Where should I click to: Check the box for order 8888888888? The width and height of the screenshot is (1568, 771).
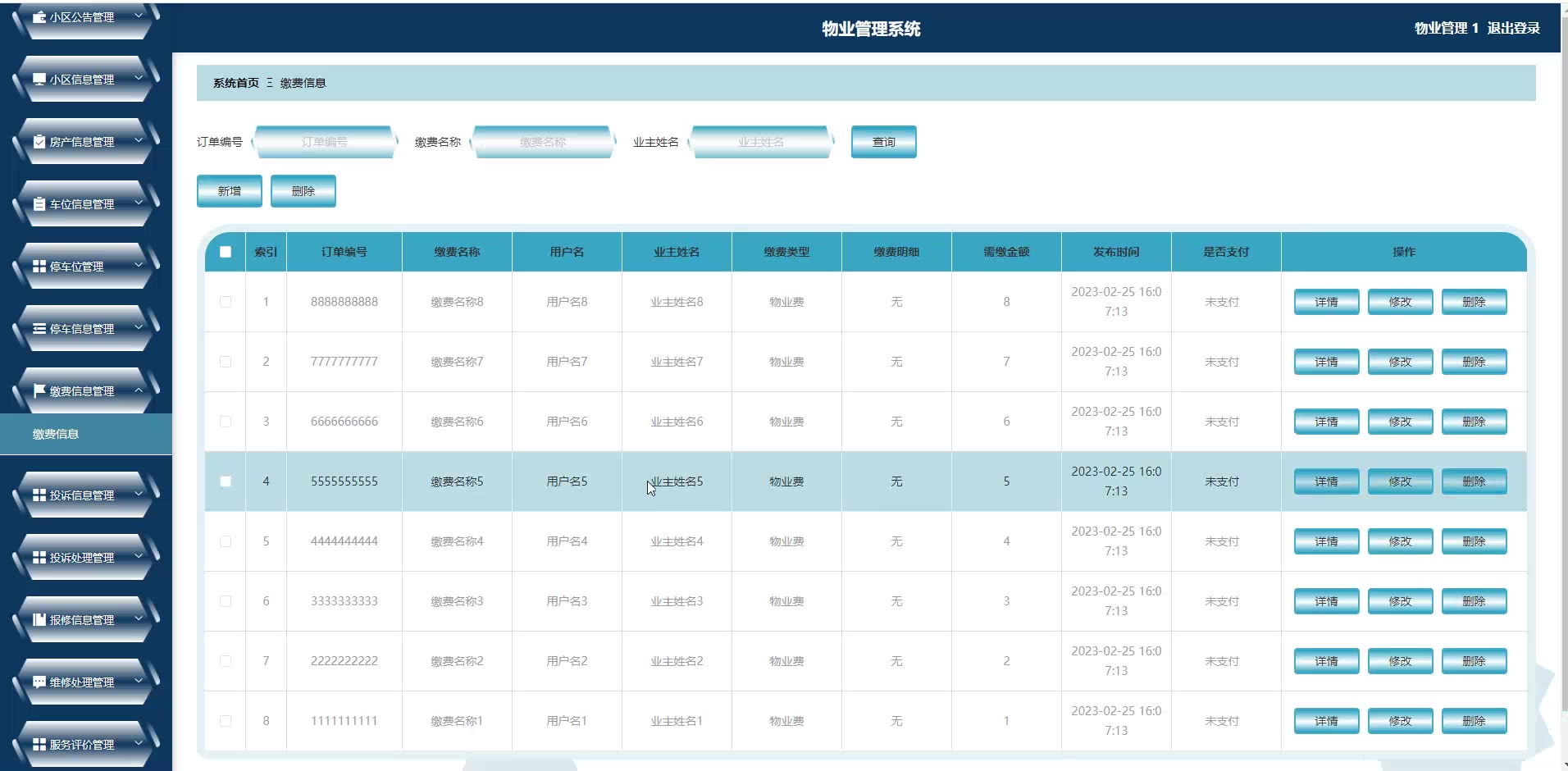click(226, 302)
